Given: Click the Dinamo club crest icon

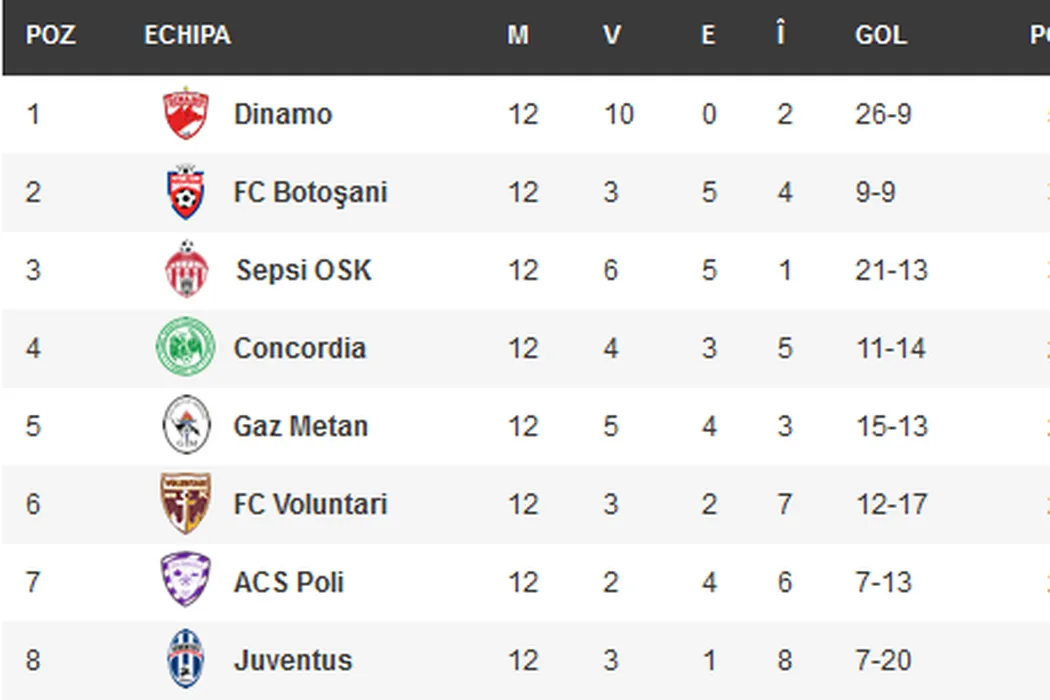Looking at the screenshot, I should click(x=185, y=114).
